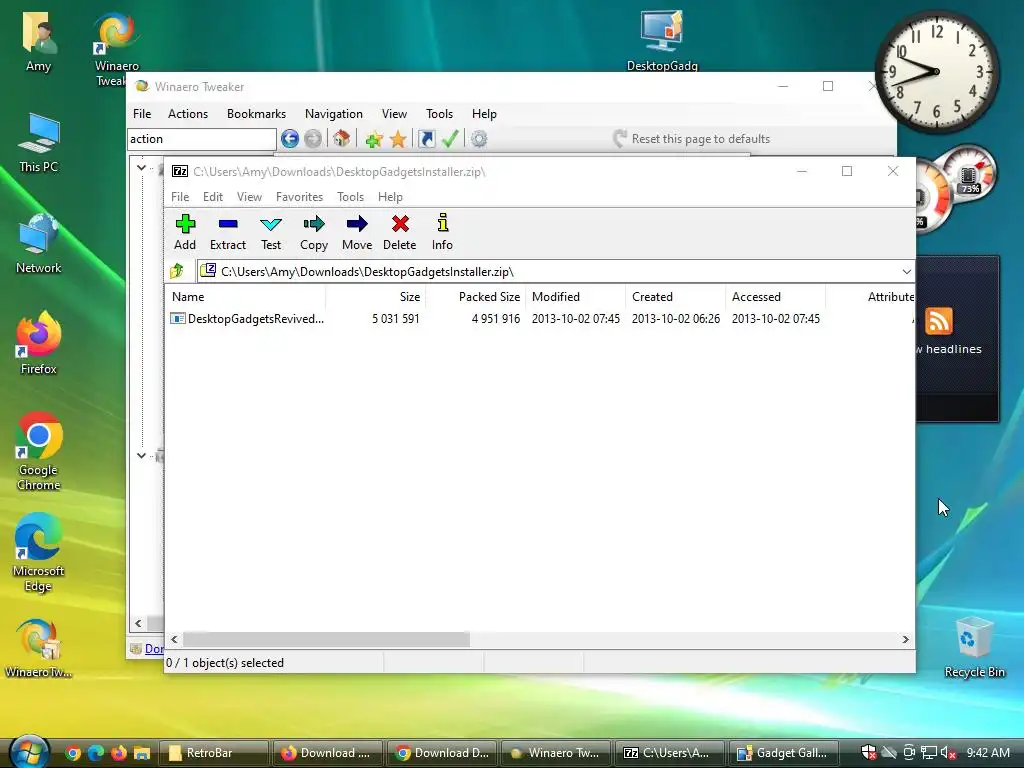Click the Start orb button
This screenshot has width=1024, height=768.
click(x=29, y=752)
